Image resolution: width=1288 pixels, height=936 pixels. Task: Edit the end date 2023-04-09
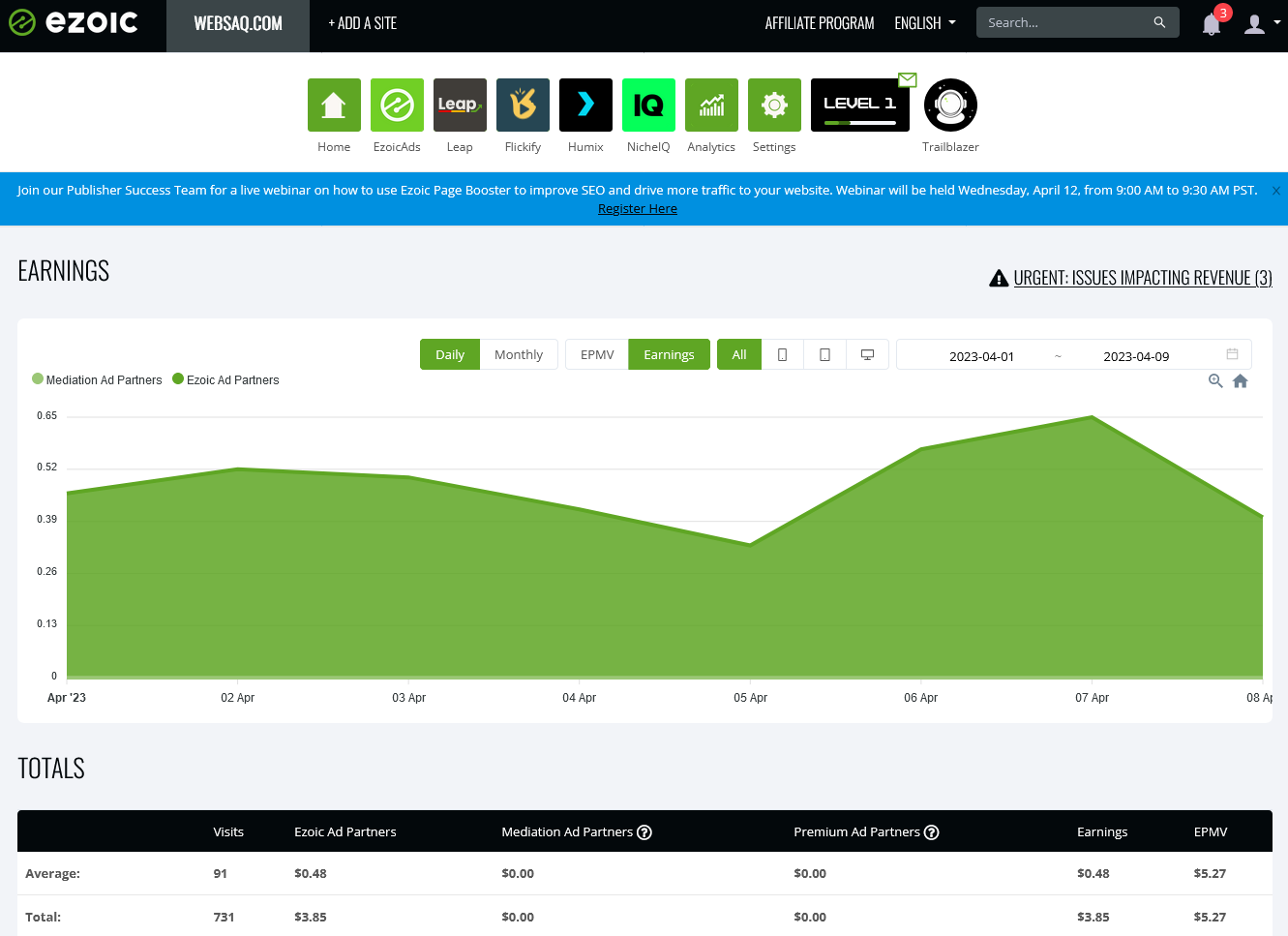pyautogui.click(x=1136, y=356)
